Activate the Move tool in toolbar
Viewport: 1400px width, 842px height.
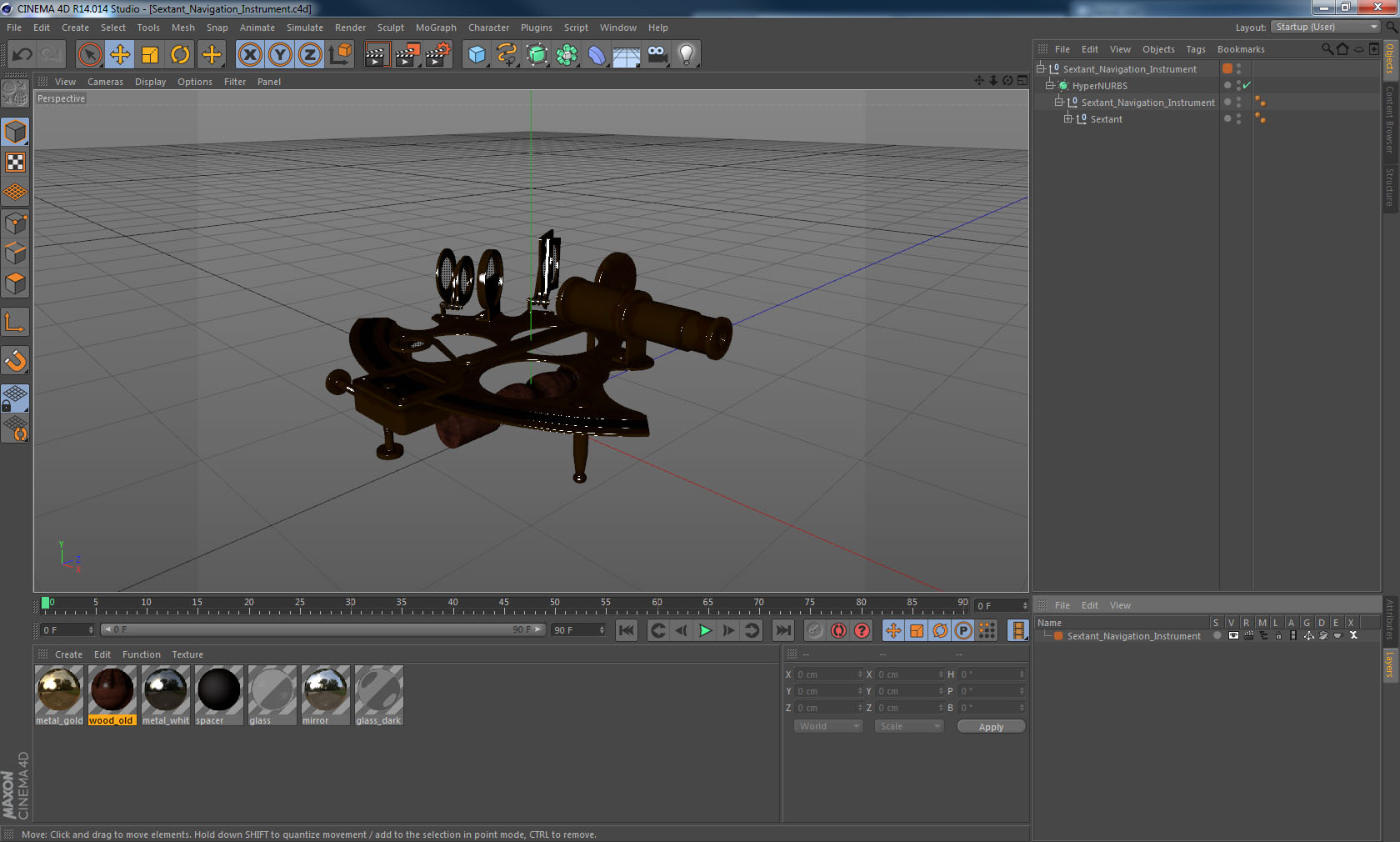[x=120, y=55]
